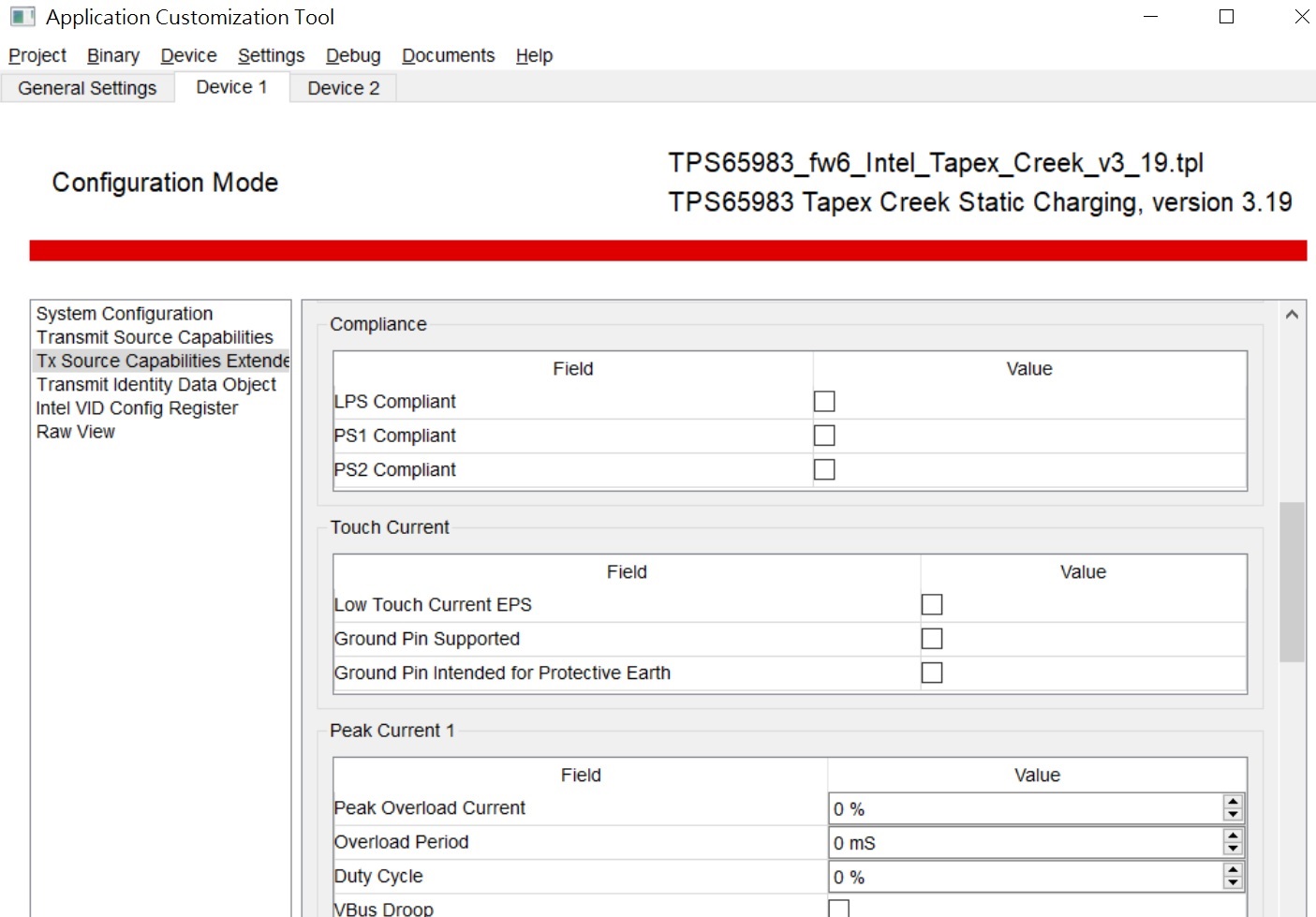Open the Help menu

tap(535, 56)
